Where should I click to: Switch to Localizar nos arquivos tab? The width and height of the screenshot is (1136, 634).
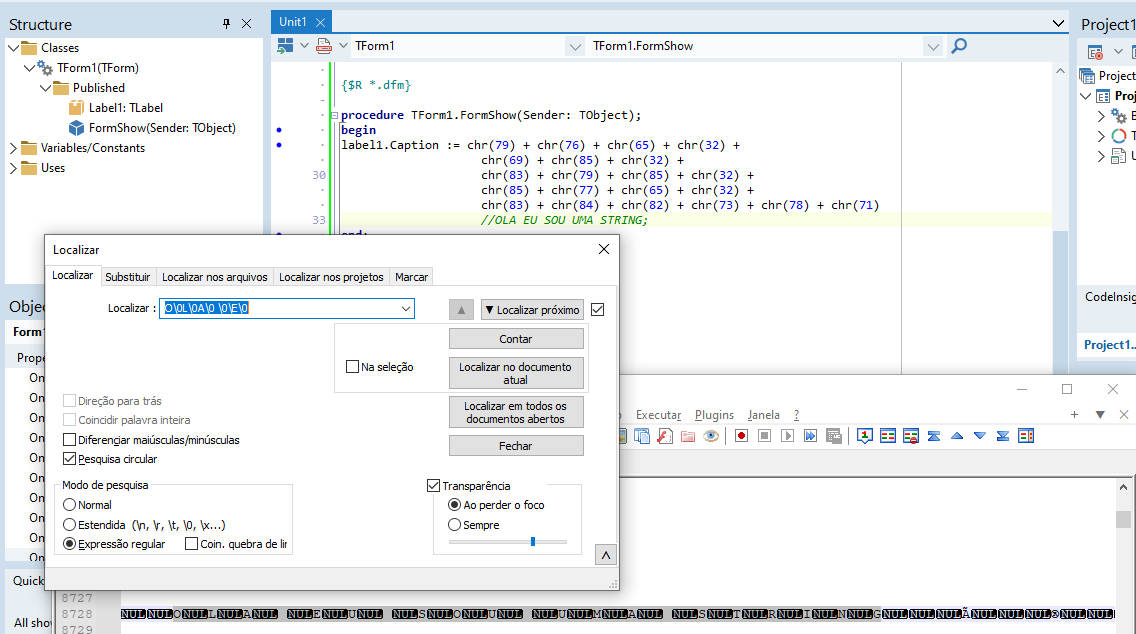coord(214,277)
